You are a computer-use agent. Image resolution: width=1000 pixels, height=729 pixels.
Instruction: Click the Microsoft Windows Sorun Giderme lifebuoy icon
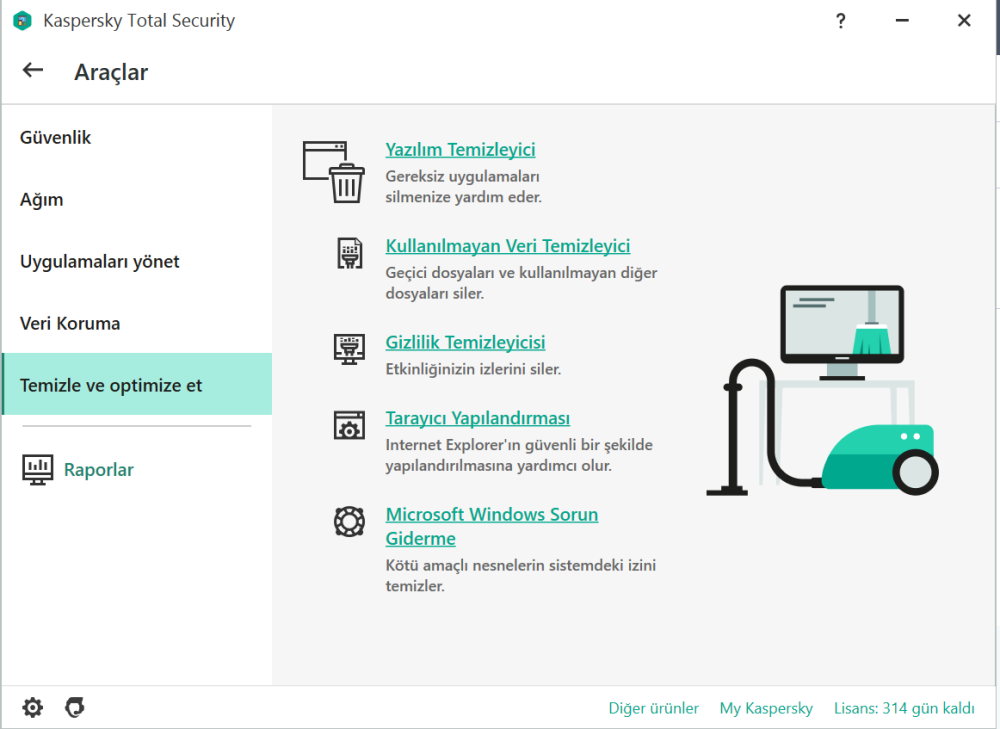point(349,521)
